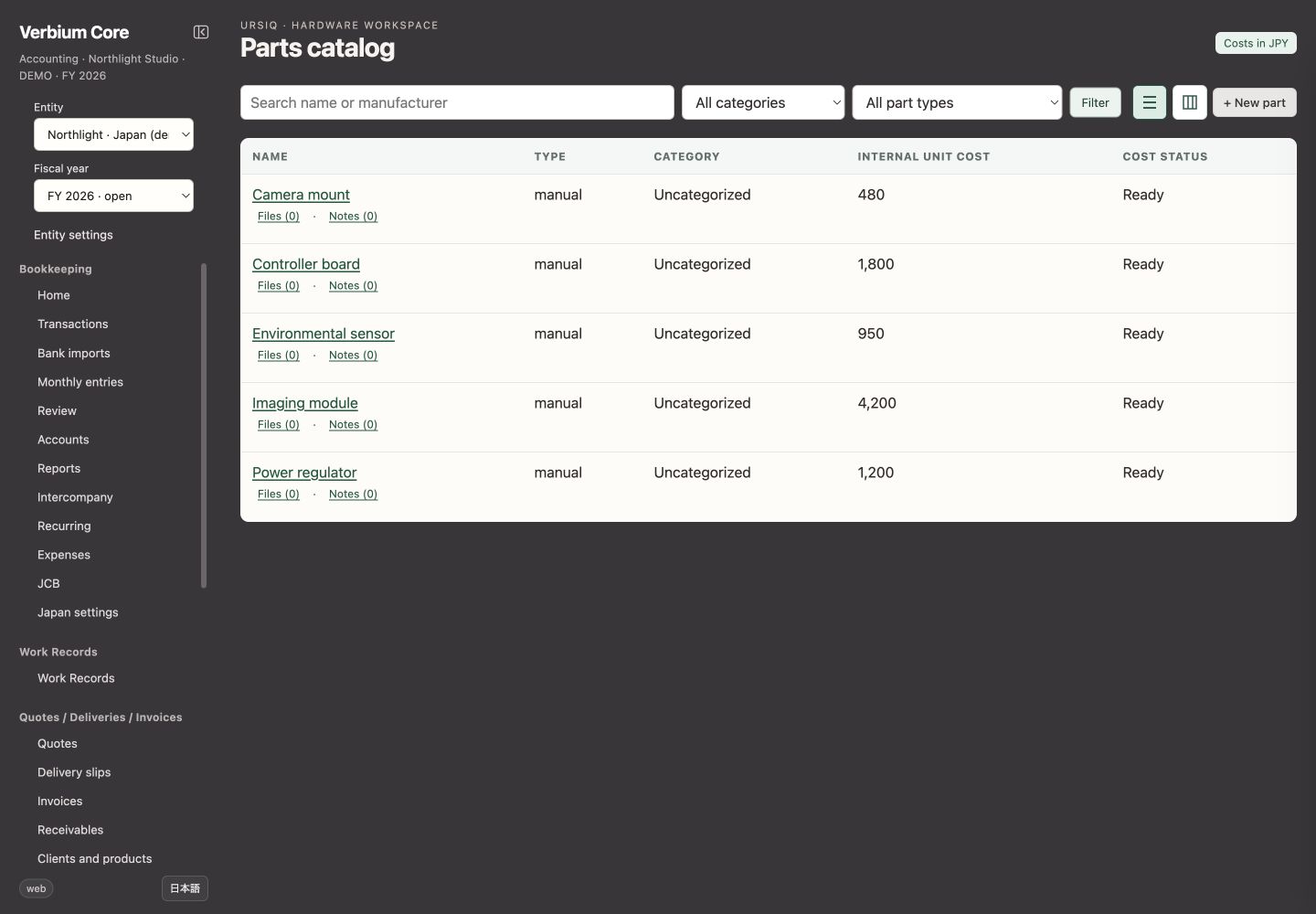
Task: Open the Expenses page
Action: (x=64, y=555)
